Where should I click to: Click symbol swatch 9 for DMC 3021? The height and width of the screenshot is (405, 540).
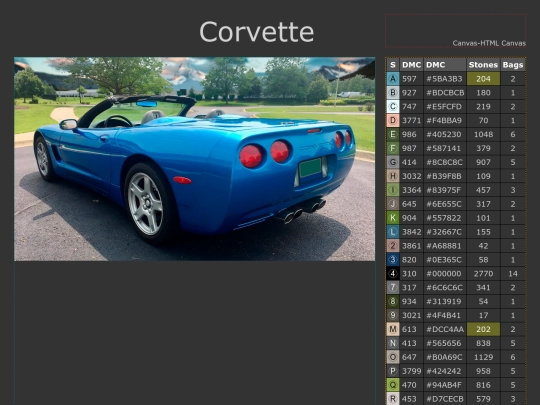coord(393,315)
